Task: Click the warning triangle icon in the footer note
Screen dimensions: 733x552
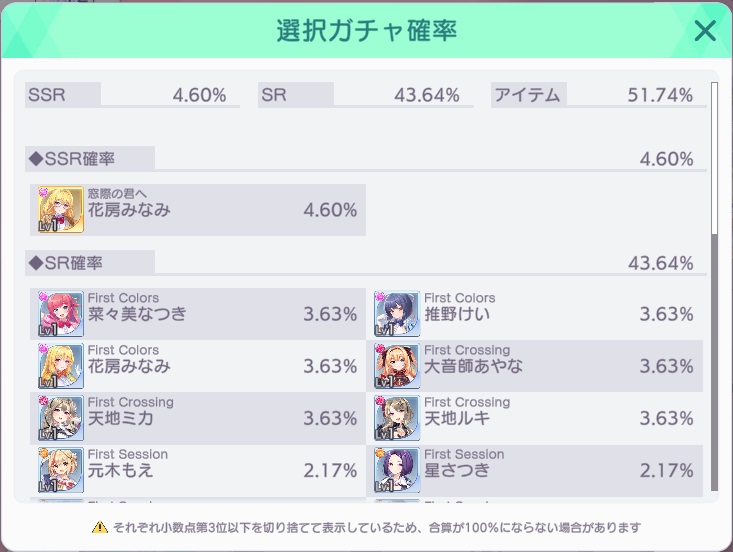Action: coord(100,528)
